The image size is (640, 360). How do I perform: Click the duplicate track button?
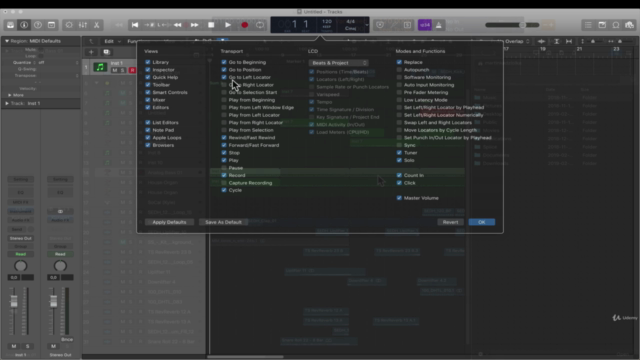click(x=107, y=52)
